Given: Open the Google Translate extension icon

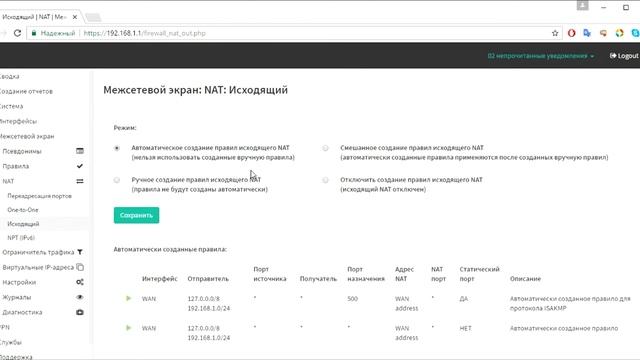Looking at the screenshot, I should (587, 33).
